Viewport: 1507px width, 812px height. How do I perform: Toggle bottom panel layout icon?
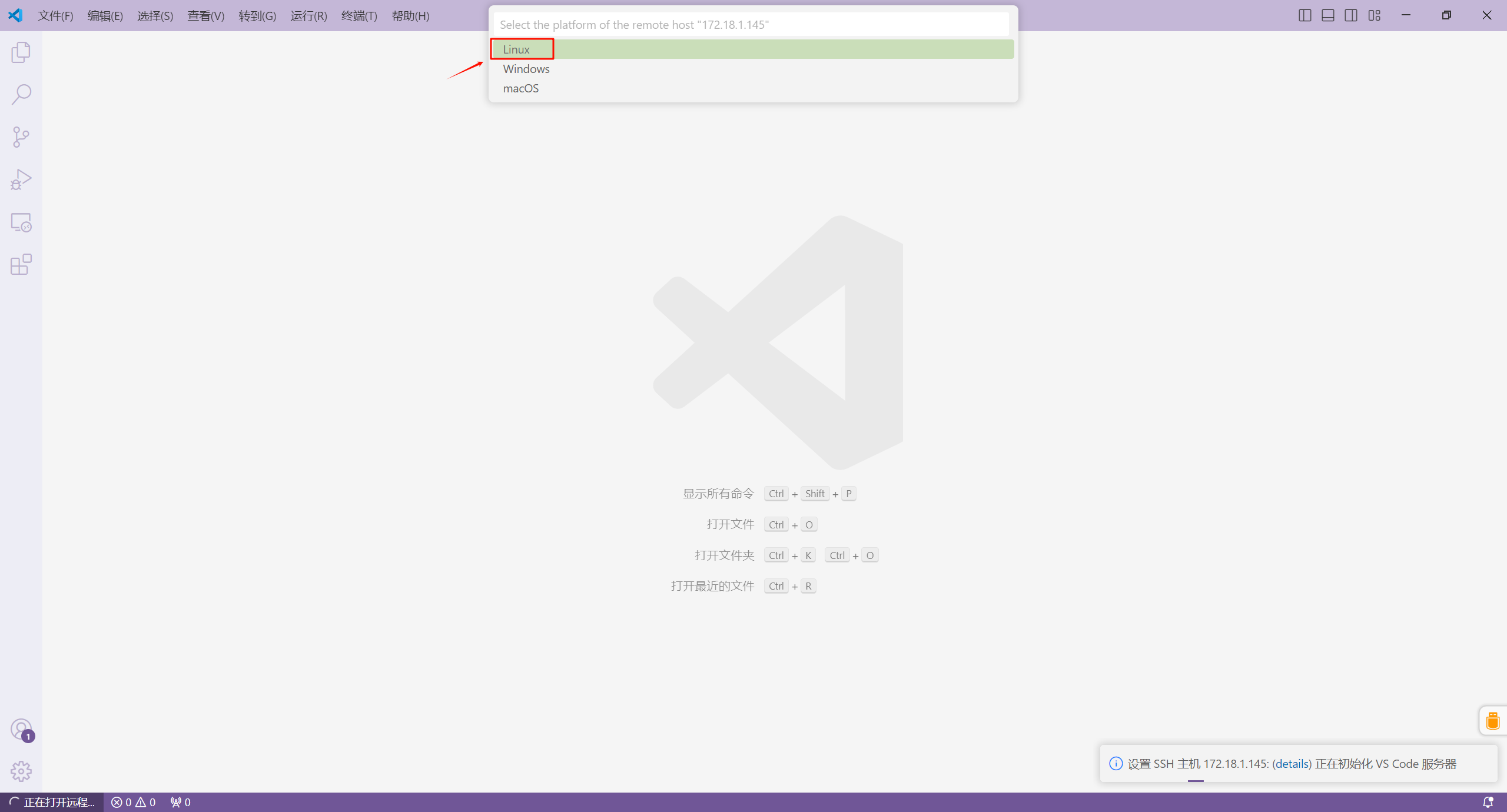1328,15
